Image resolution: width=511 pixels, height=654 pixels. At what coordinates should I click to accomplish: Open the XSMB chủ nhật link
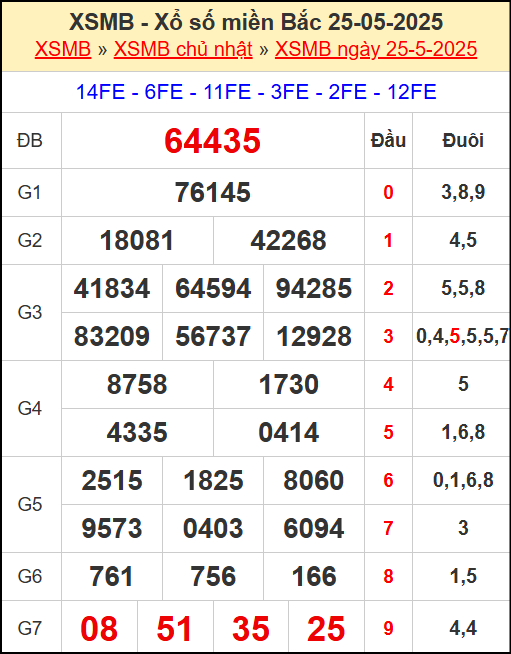183,49
